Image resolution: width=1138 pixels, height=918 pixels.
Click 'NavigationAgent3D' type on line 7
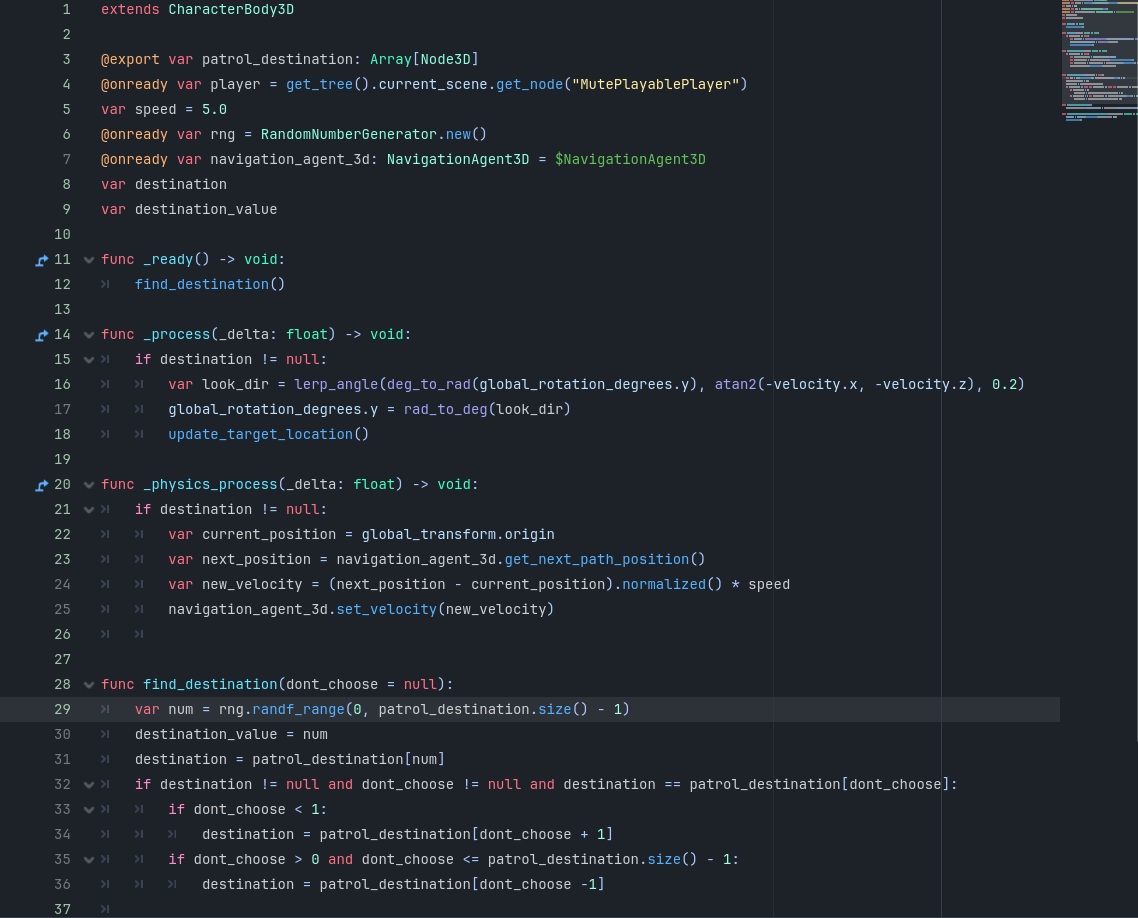(x=458, y=160)
